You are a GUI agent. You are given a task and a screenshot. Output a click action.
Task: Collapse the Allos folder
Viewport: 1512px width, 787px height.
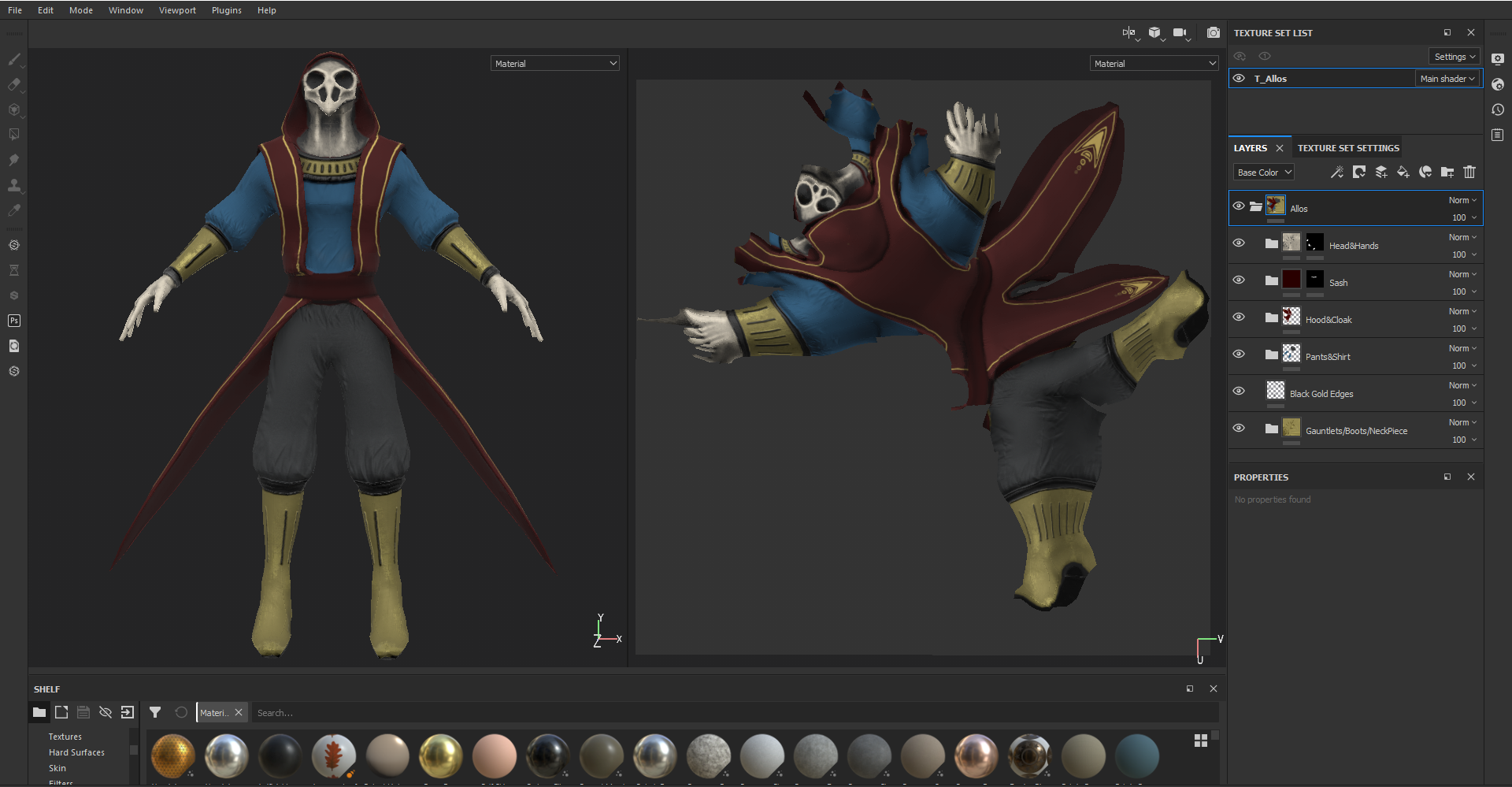pyautogui.click(x=1256, y=206)
